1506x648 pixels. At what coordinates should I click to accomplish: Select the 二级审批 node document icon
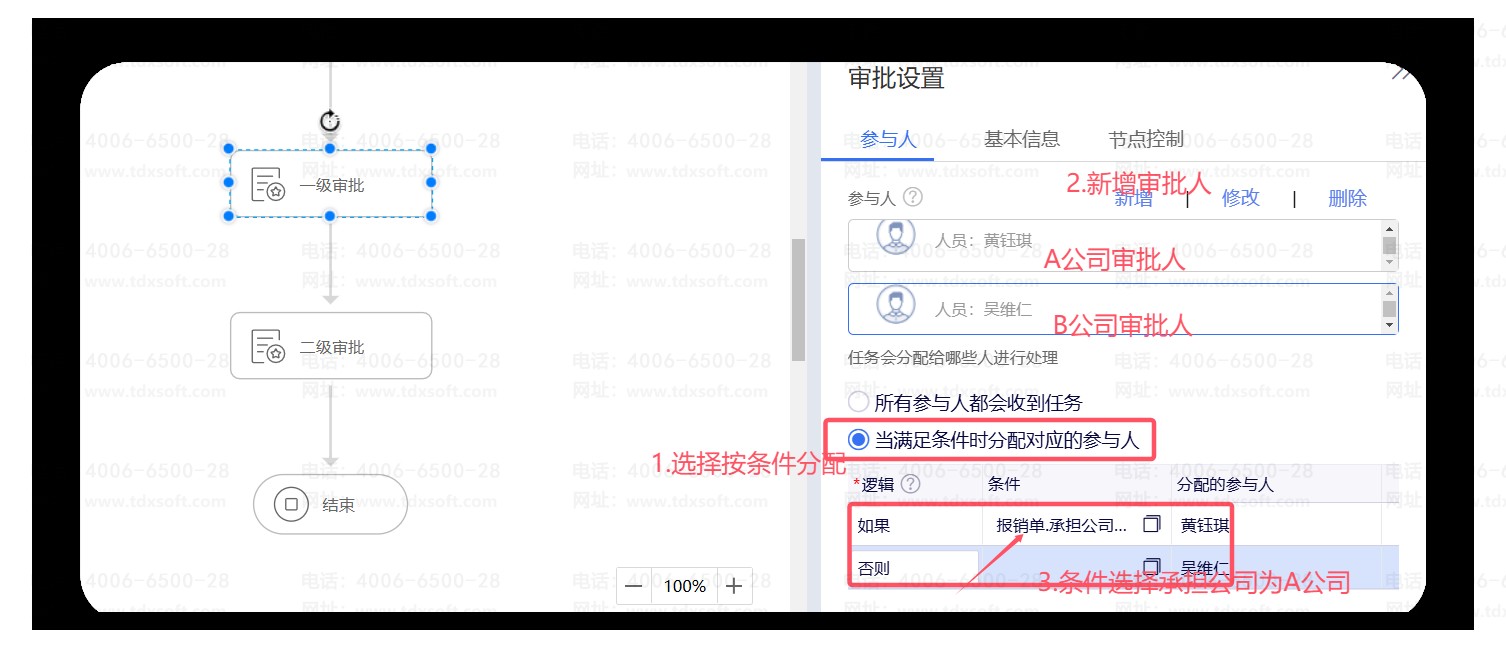[x=268, y=346]
